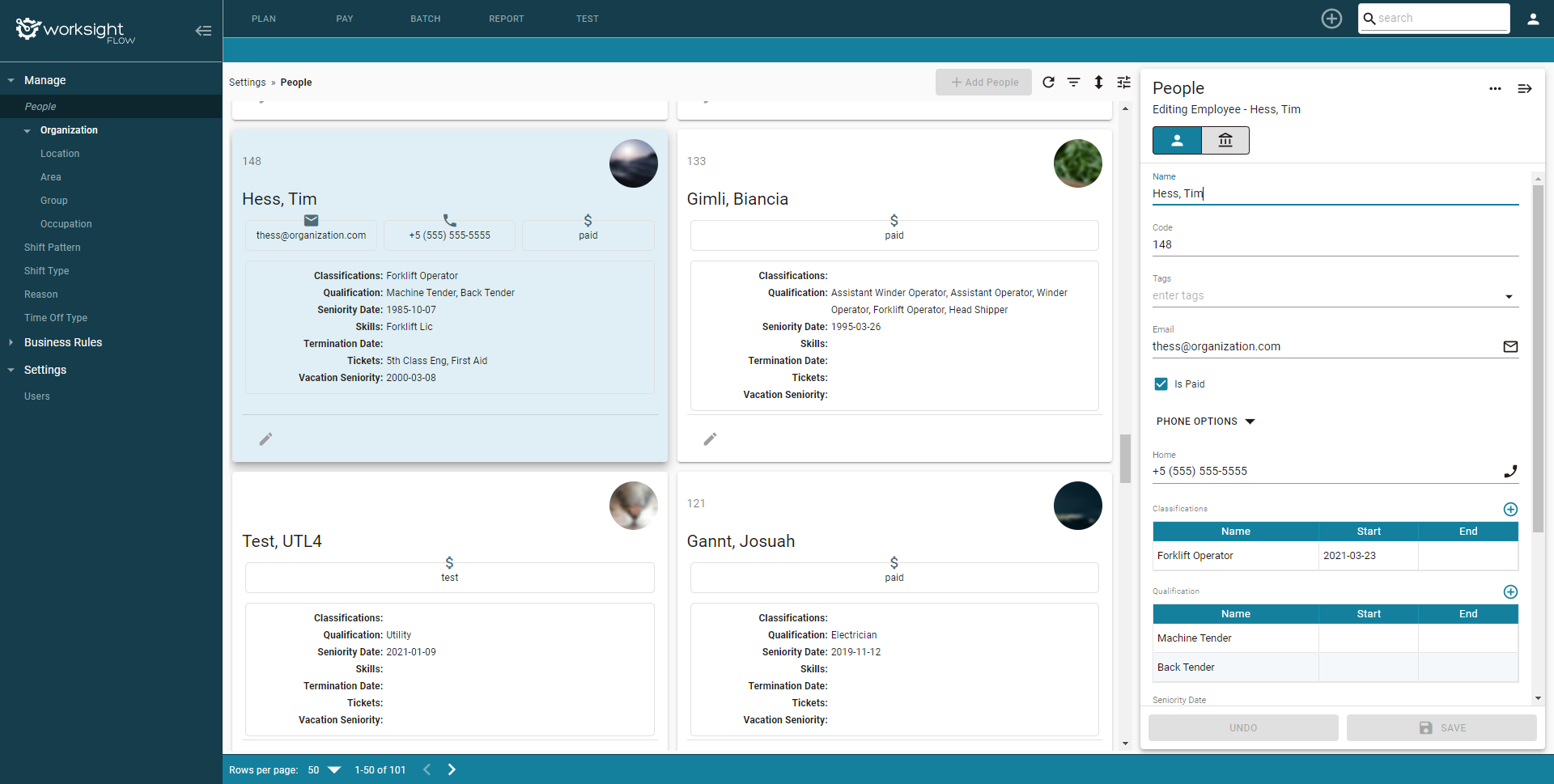Go to next page of people
This screenshot has width=1554, height=784.
[x=452, y=769]
